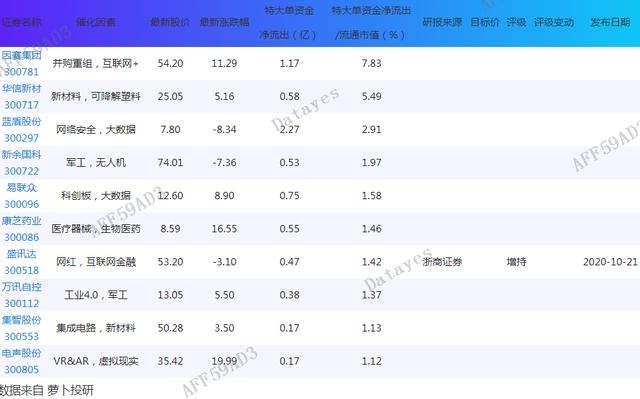
Task: Select cell 新材料，可降解塑料
Action: pyautogui.click(x=96, y=96)
